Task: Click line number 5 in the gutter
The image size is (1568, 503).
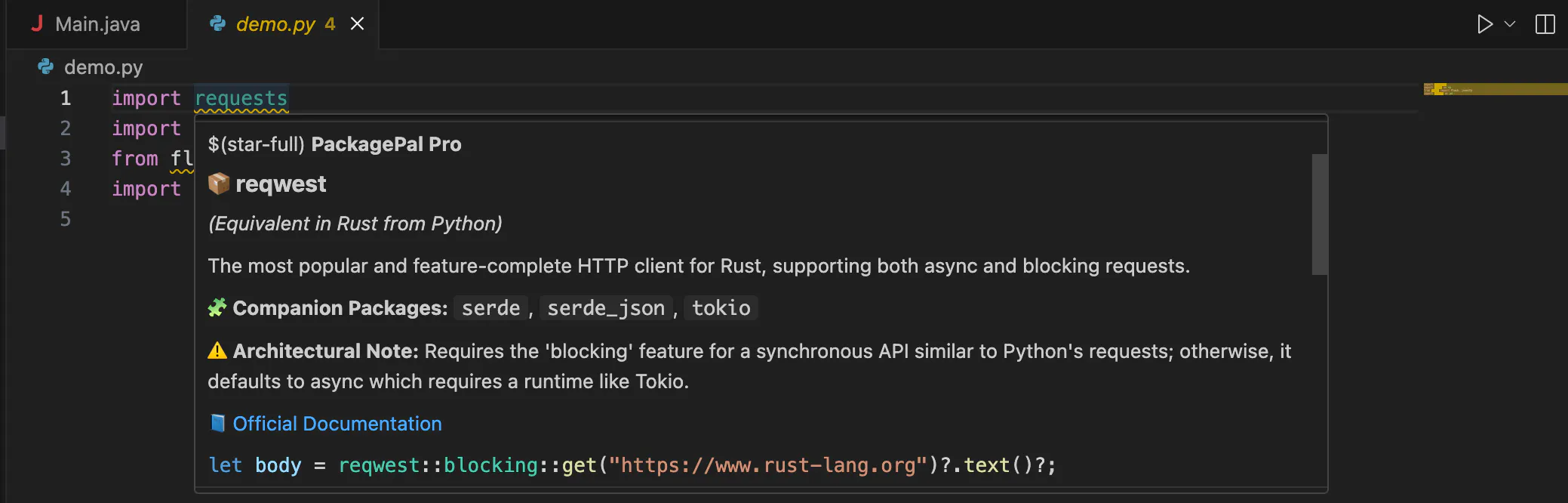Action: point(66,219)
